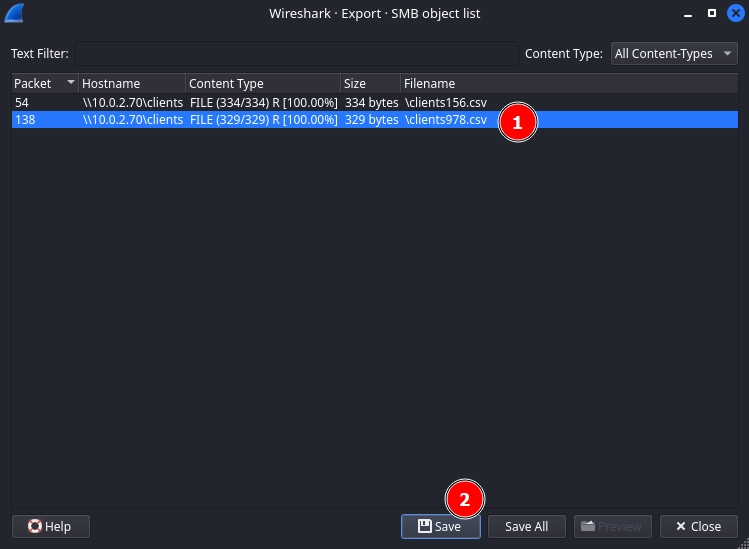Screen dimensions: 749x549
Task: Click the Packet column sort arrow
Action: pos(70,84)
